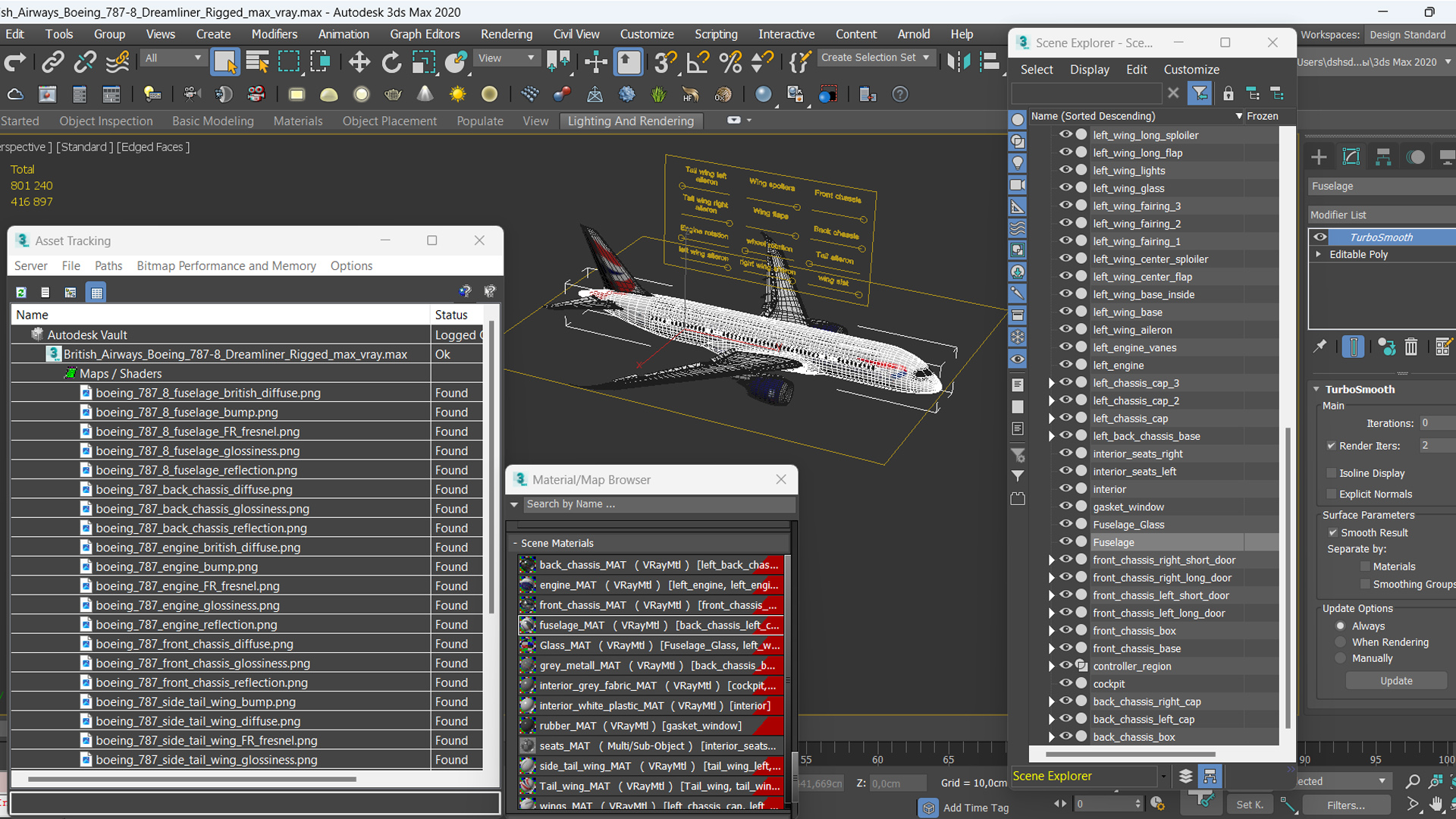Toggle Percent Snap icon
Viewport: 1456px width, 819px height.
pyautogui.click(x=730, y=62)
